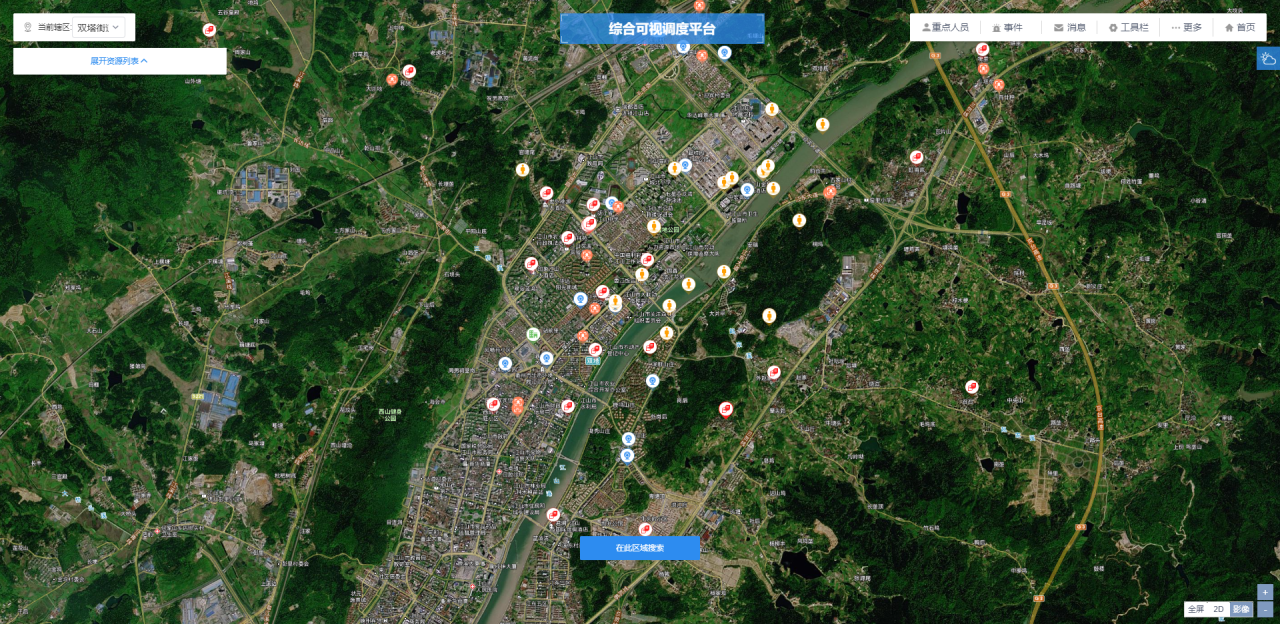
Task: Click the 事件 alarm icon
Action: tap(996, 27)
